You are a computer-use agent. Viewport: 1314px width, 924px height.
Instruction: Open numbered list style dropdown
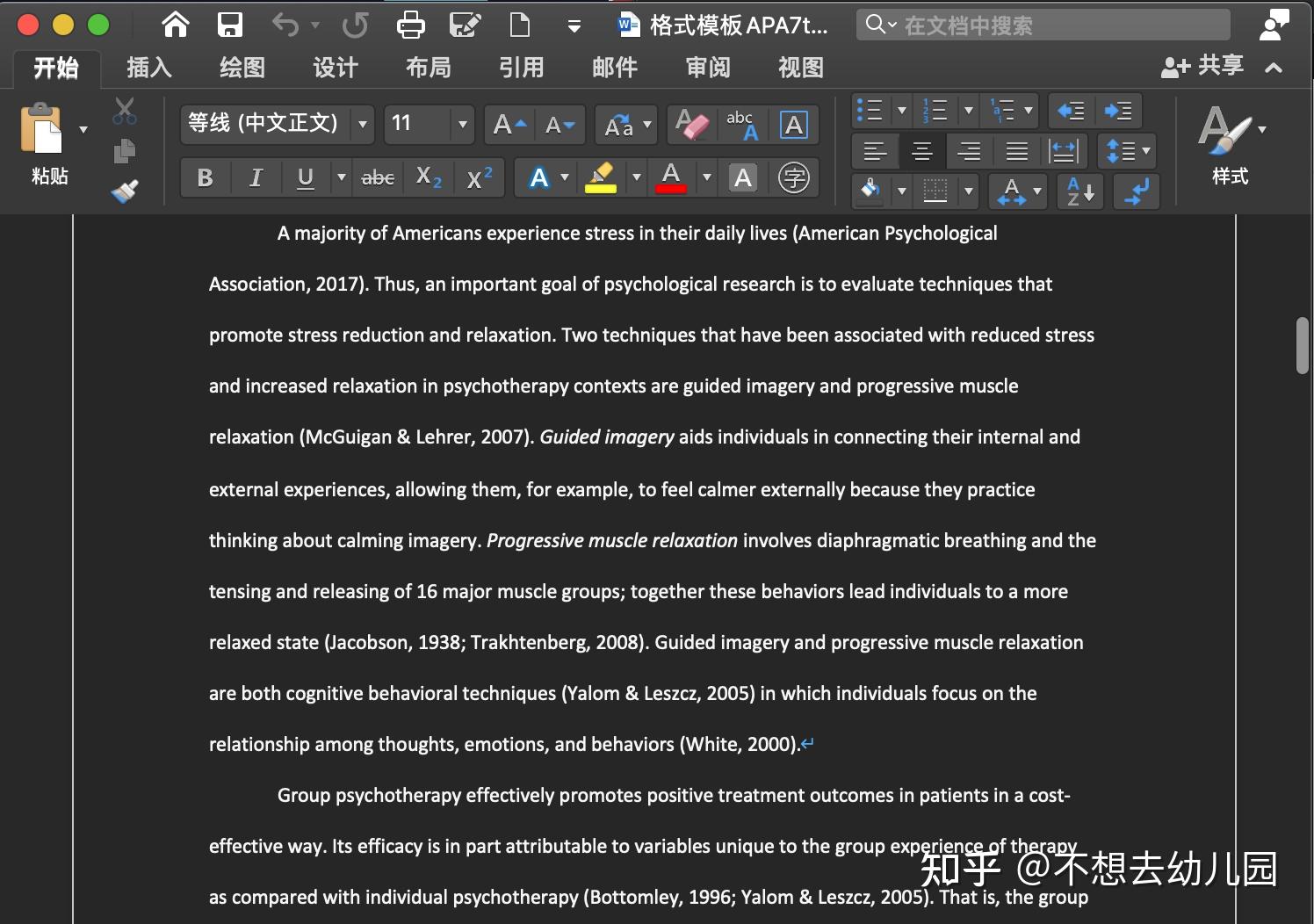pyautogui.click(x=969, y=111)
